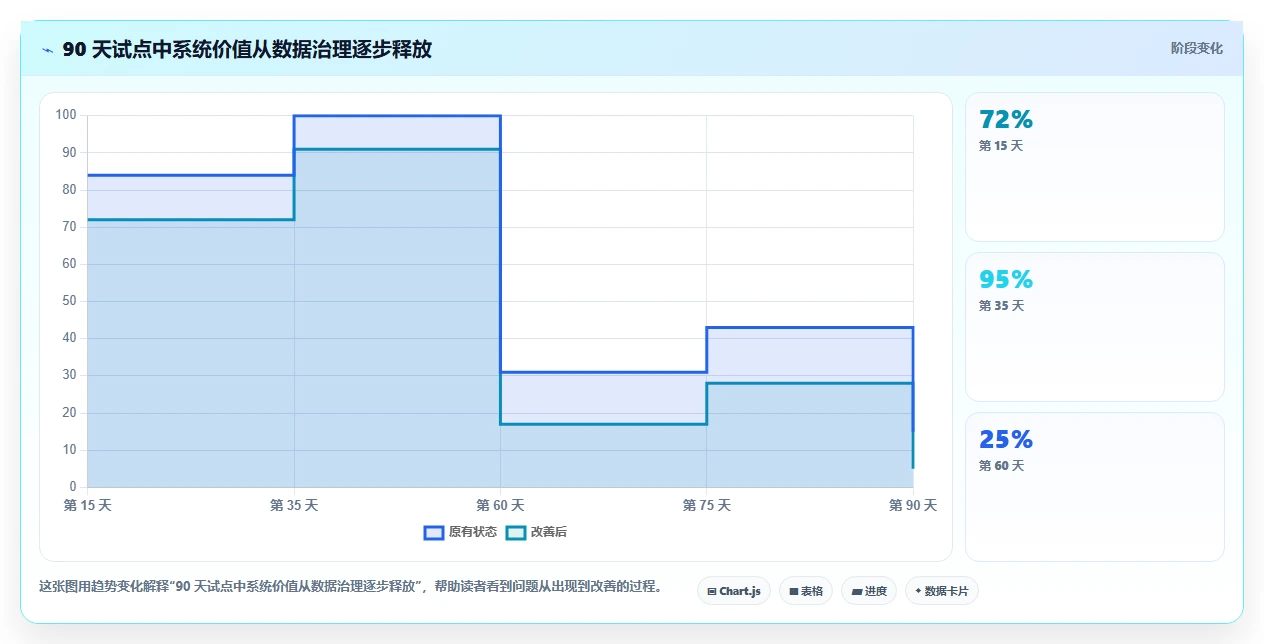Click the description text below the chart
1264x644 pixels.
[350, 587]
